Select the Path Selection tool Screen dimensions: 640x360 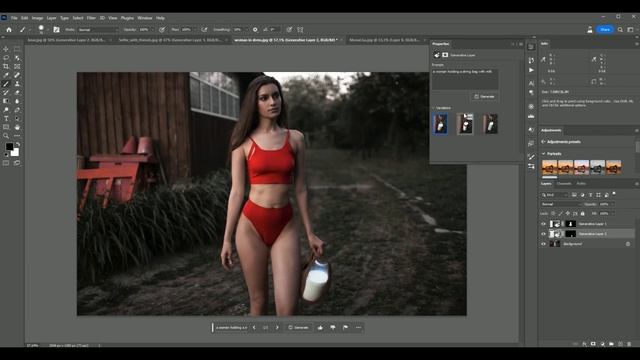tap(17, 119)
